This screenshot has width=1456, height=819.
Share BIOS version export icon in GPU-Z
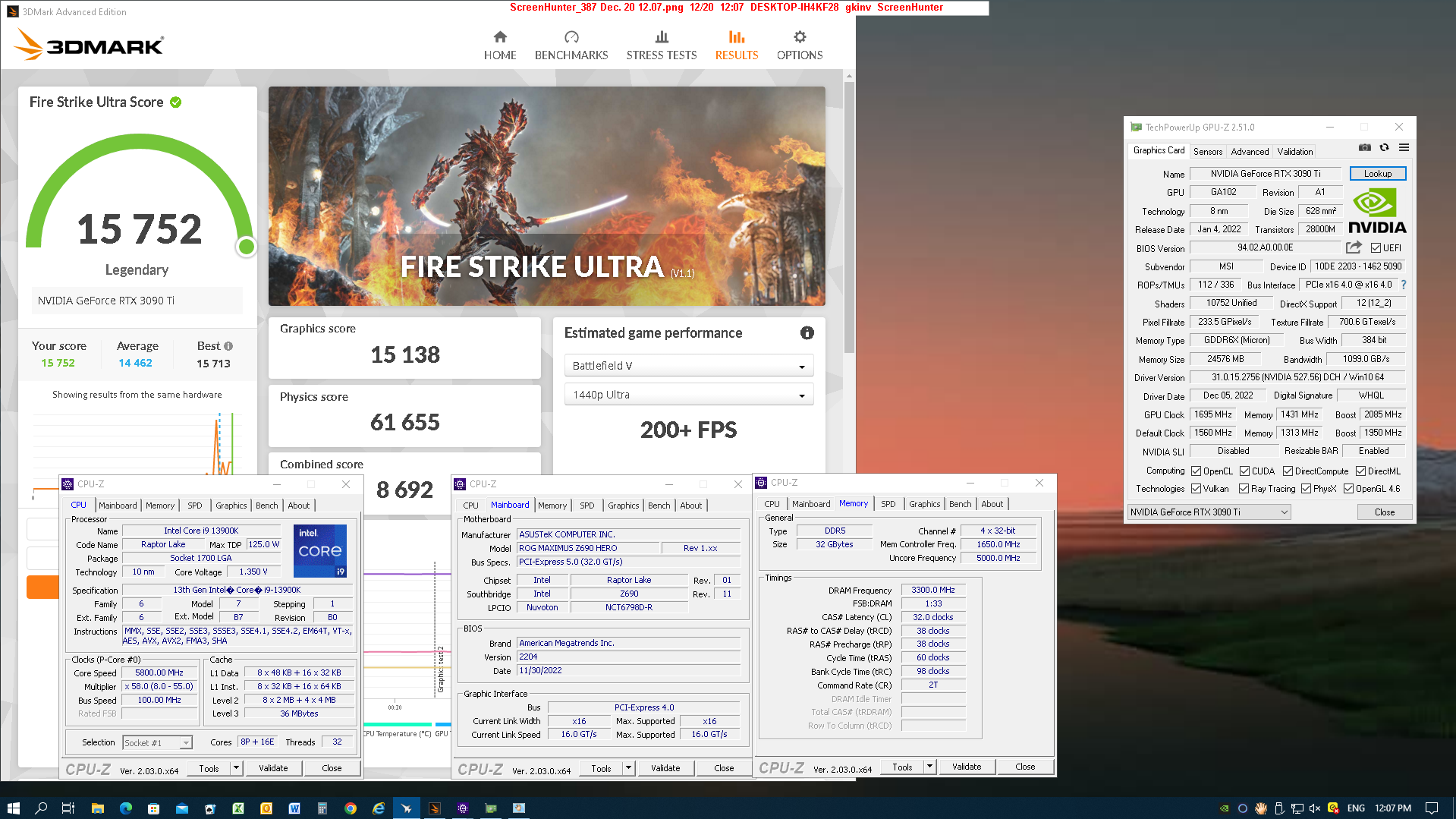click(x=1354, y=247)
